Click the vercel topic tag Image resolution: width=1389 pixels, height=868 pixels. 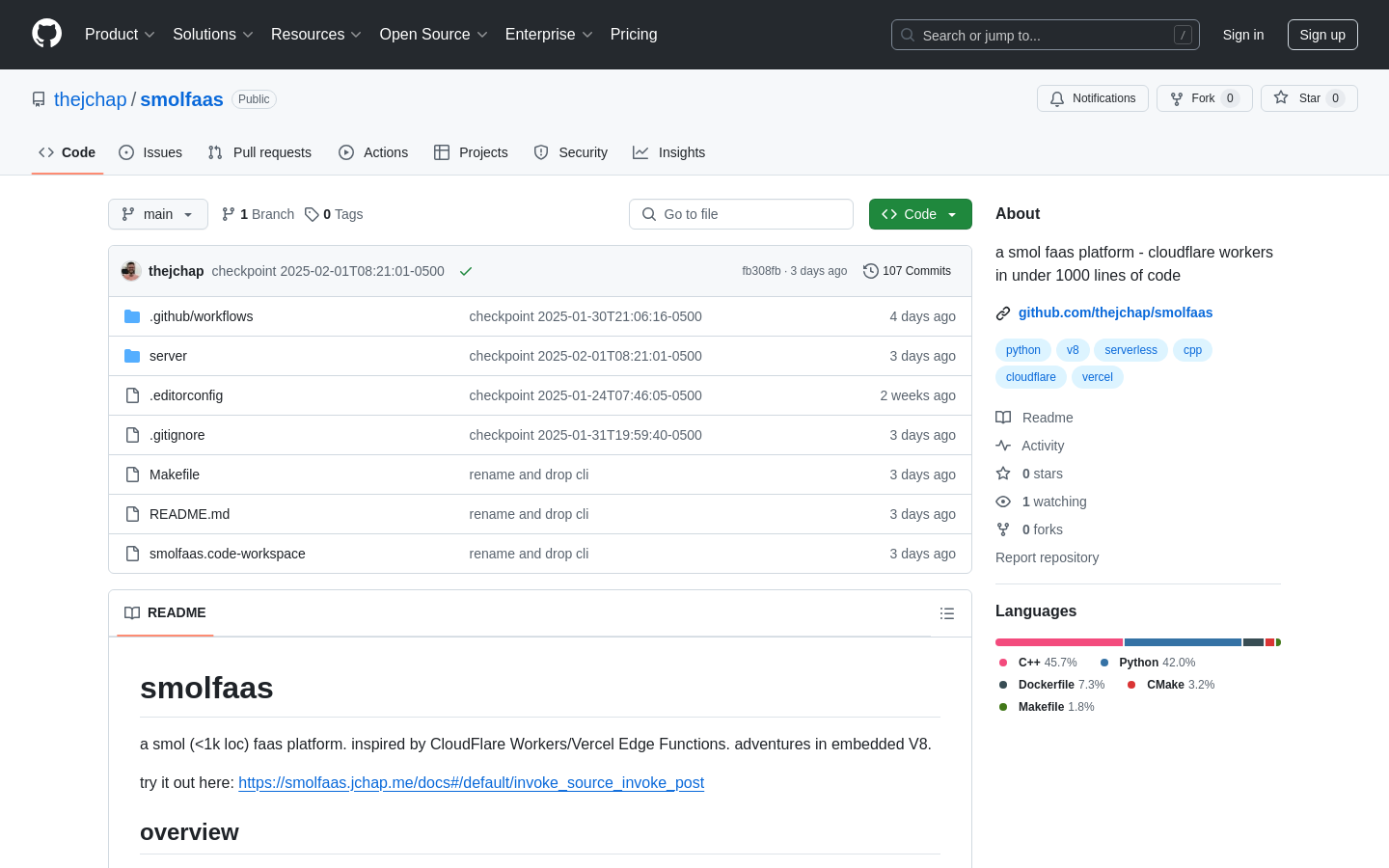pos(1098,377)
